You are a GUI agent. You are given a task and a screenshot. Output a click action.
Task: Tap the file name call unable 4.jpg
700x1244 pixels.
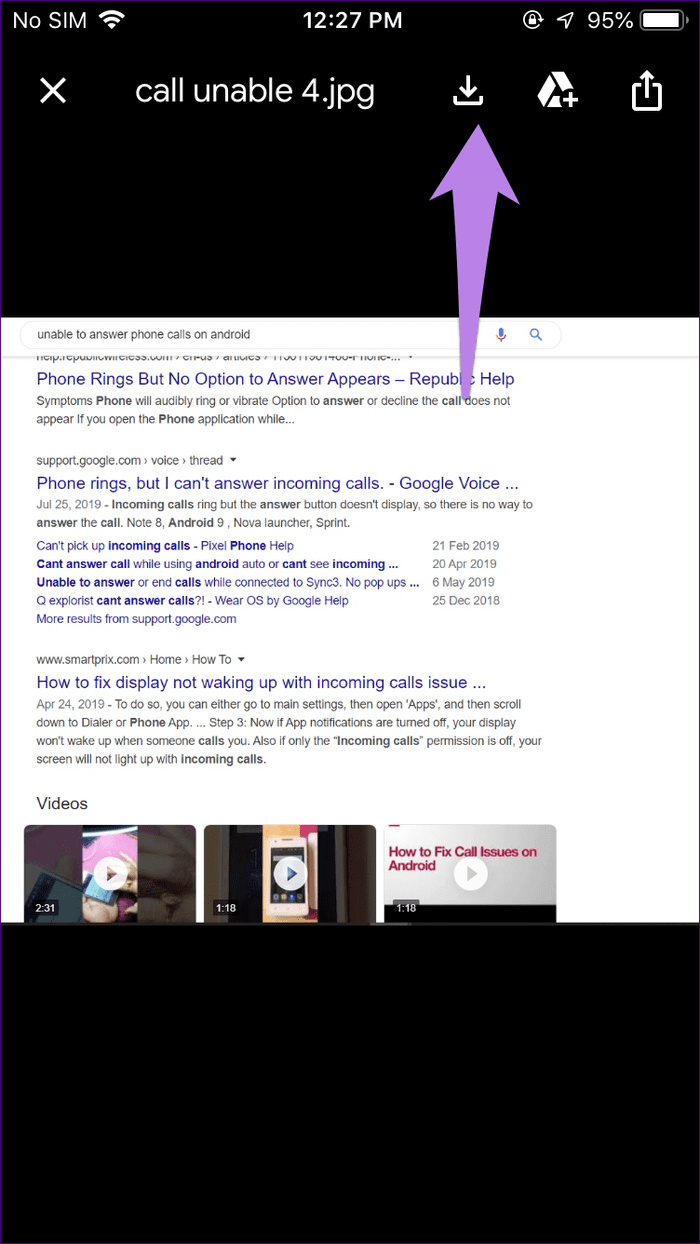(255, 92)
